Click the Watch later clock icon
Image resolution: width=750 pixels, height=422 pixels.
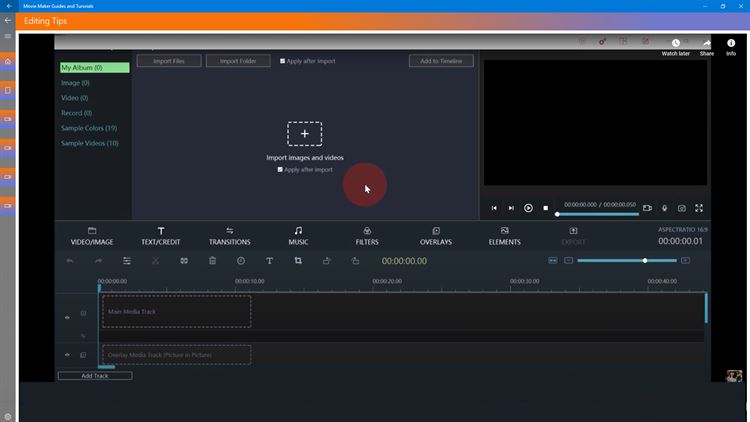point(675,43)
